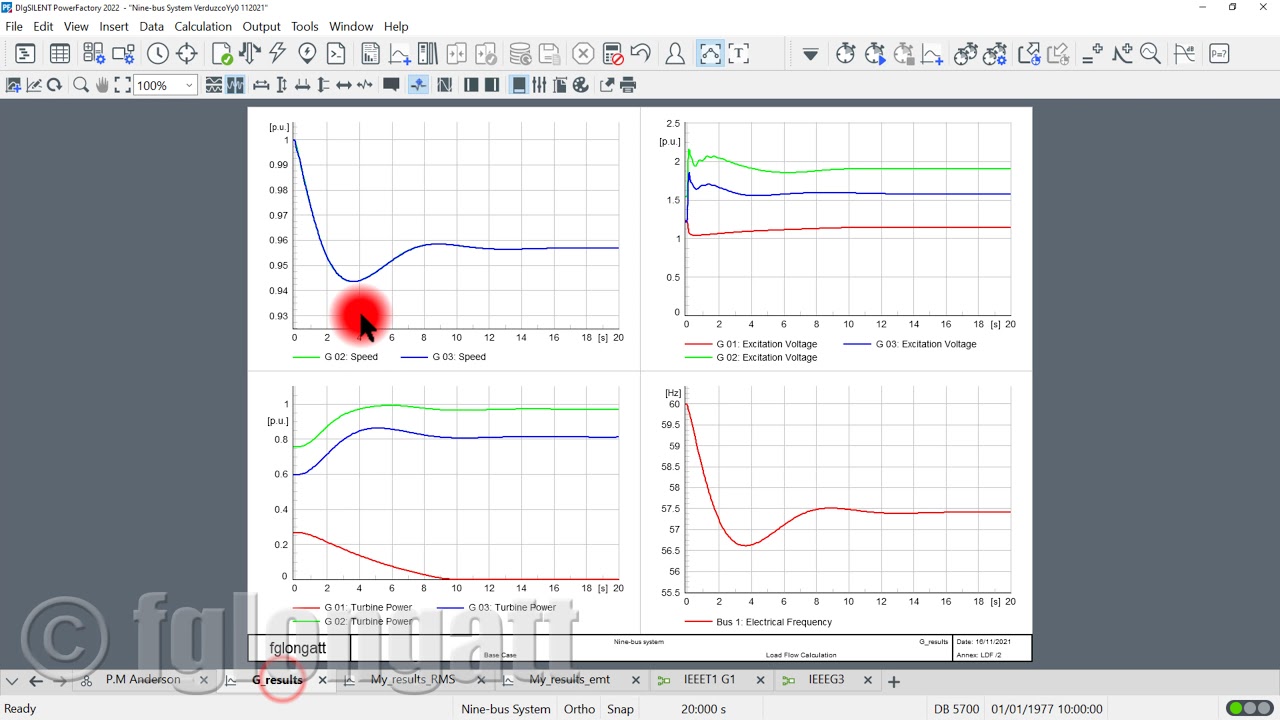Click Run Simulation stopwatch with play icon
This screenshot has height=720, width=1280.
(875, 54)
